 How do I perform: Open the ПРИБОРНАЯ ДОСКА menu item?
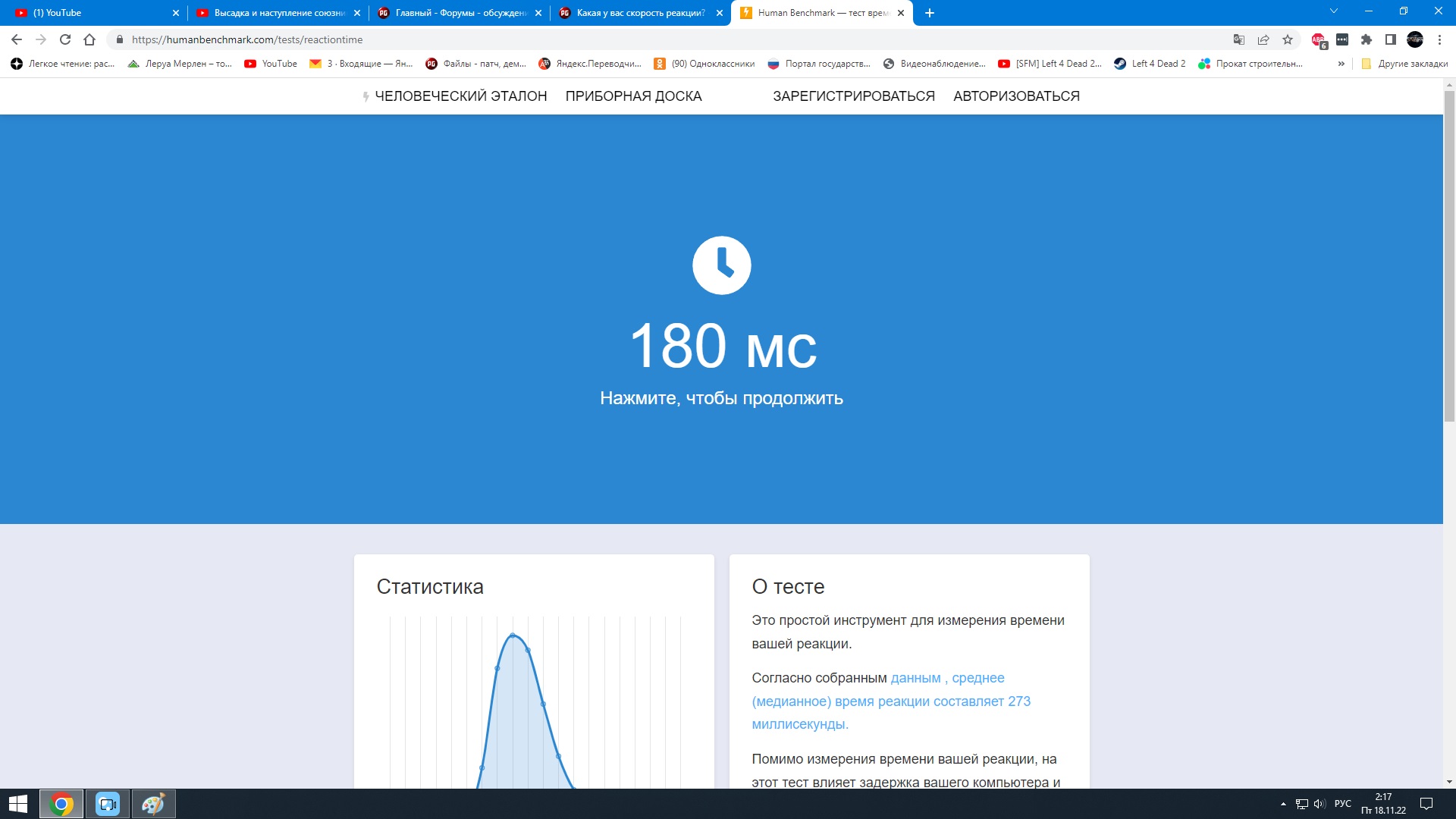click(633, 96)
